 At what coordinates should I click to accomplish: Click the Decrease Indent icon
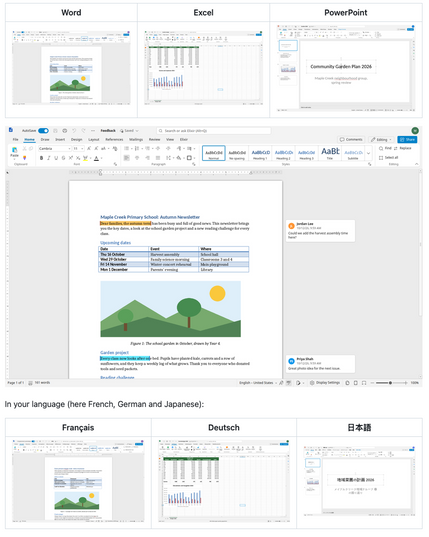[x=158, y=149]
